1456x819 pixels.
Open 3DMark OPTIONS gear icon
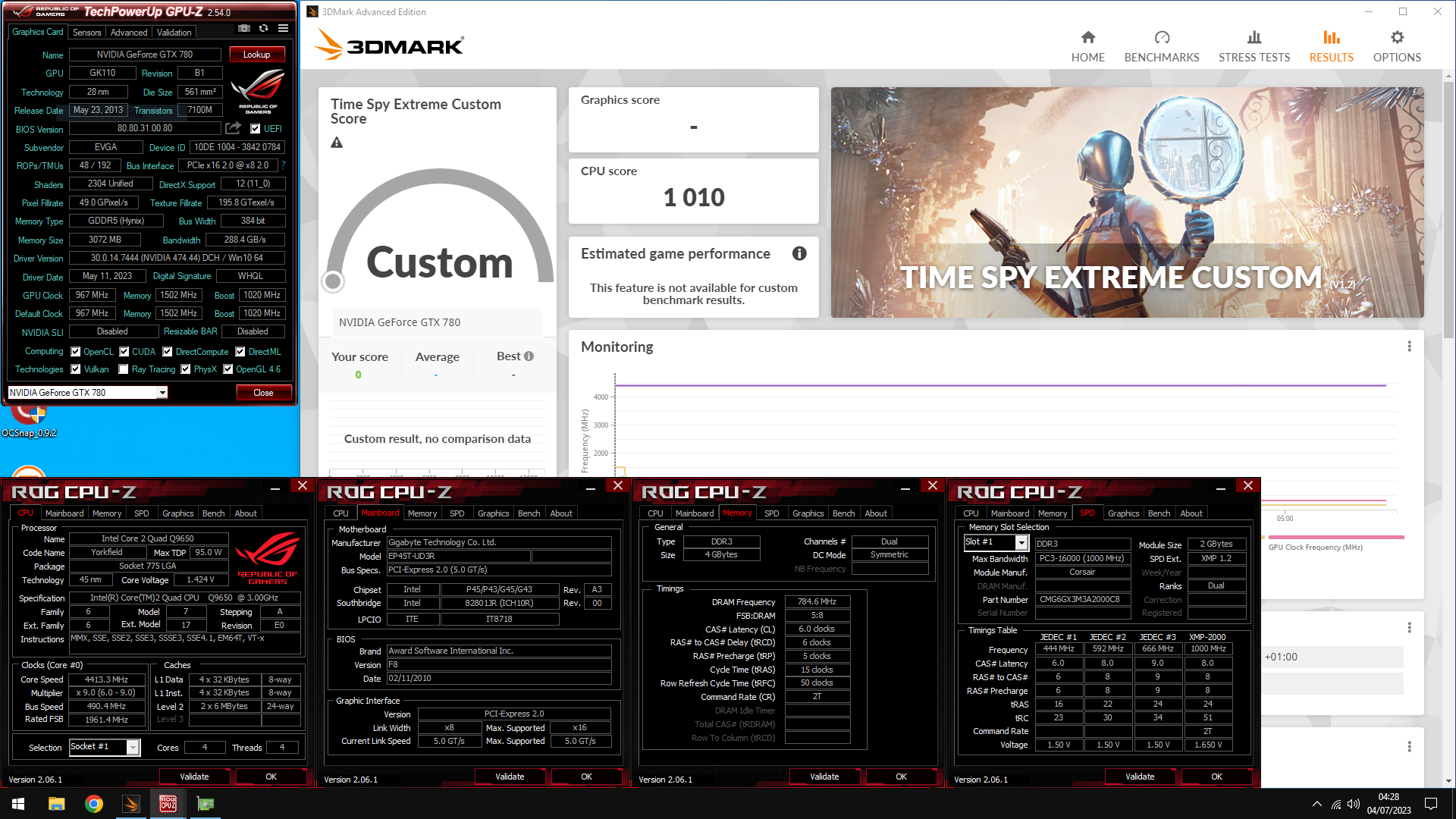1397,37
